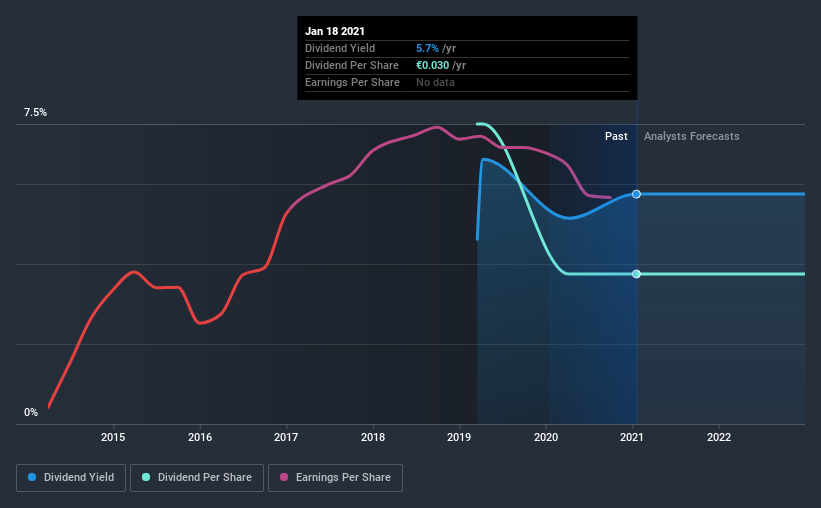Click the 2015 x-axis label
Image resolution: width=821 pixels, height=508 pixels.
point(113,437)
